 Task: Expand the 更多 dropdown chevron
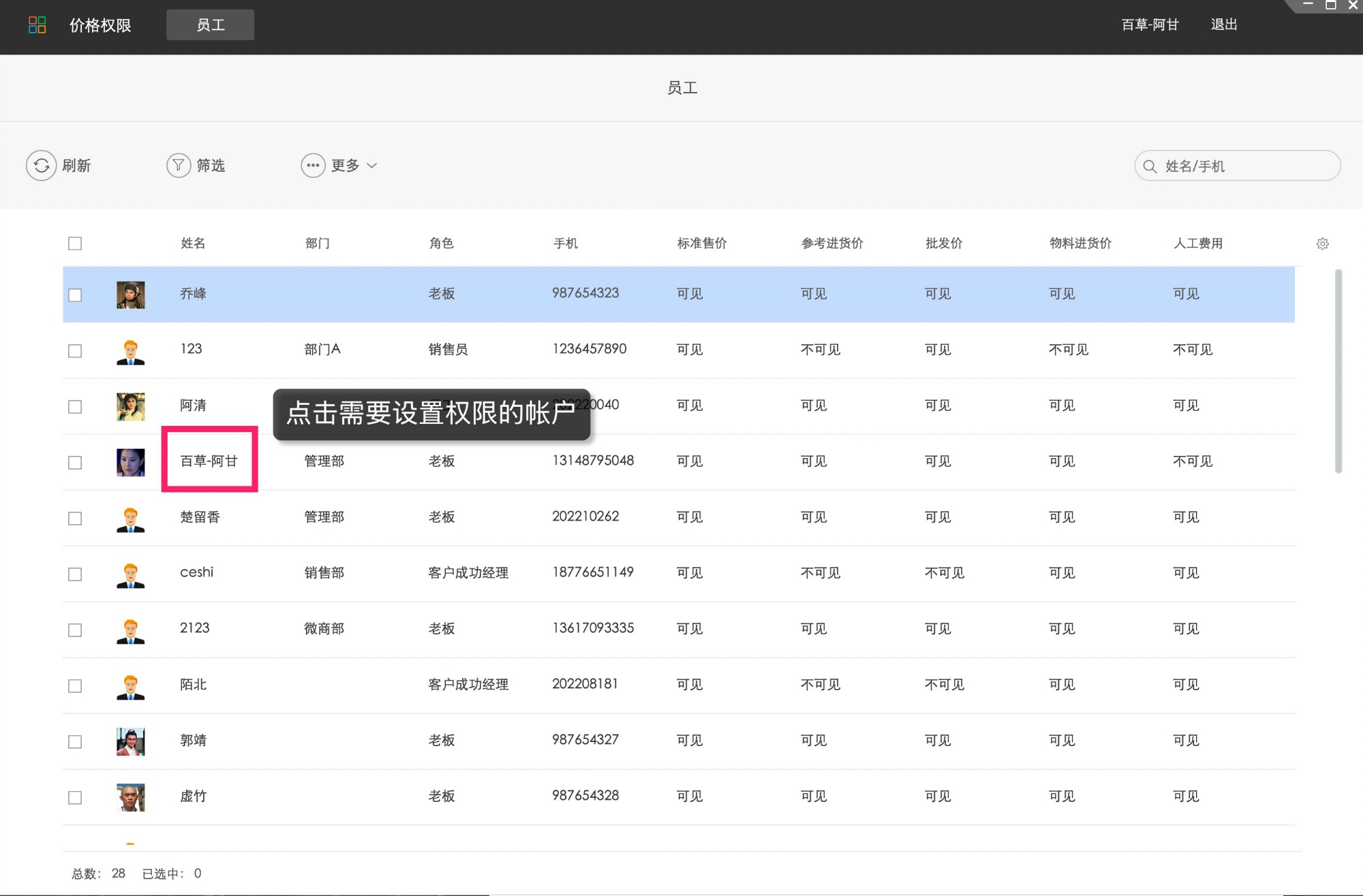(x=372, y=166)
